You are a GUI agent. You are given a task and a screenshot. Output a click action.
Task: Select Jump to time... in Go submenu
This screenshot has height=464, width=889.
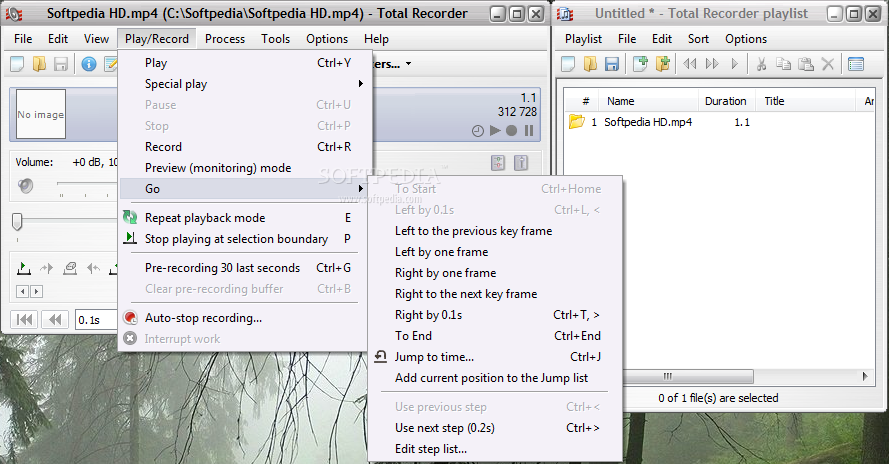pyautogui.click(x=495, y=357)
